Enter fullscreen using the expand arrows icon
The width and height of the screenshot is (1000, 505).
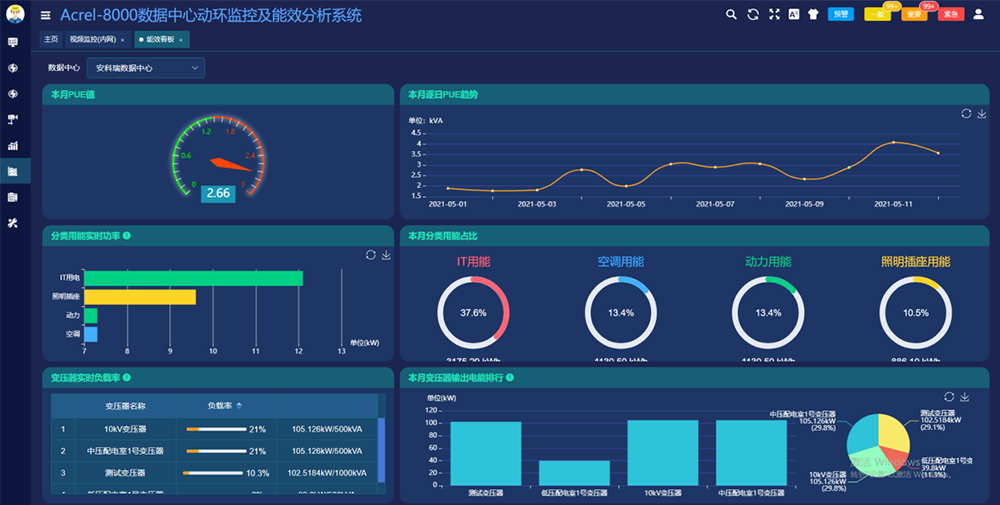pos(774,15)
